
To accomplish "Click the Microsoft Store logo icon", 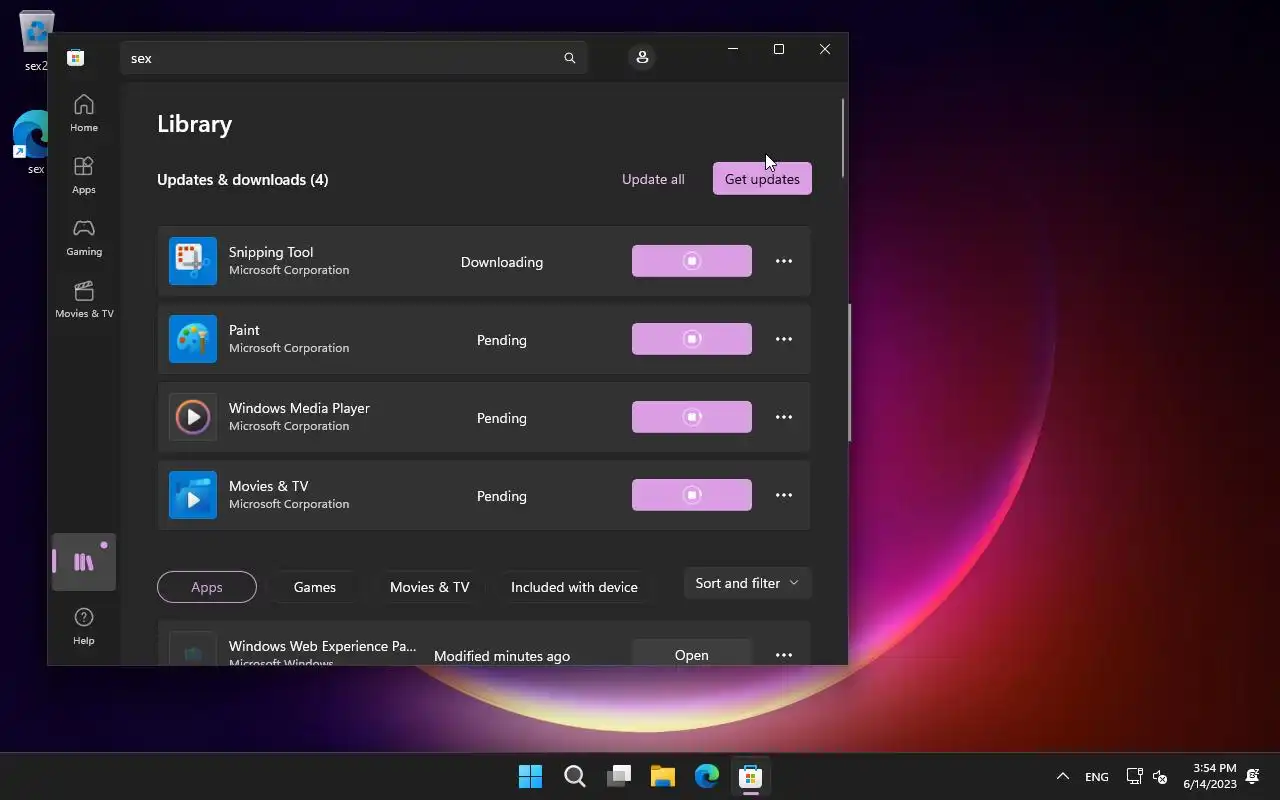I will (x=75, y=58).
